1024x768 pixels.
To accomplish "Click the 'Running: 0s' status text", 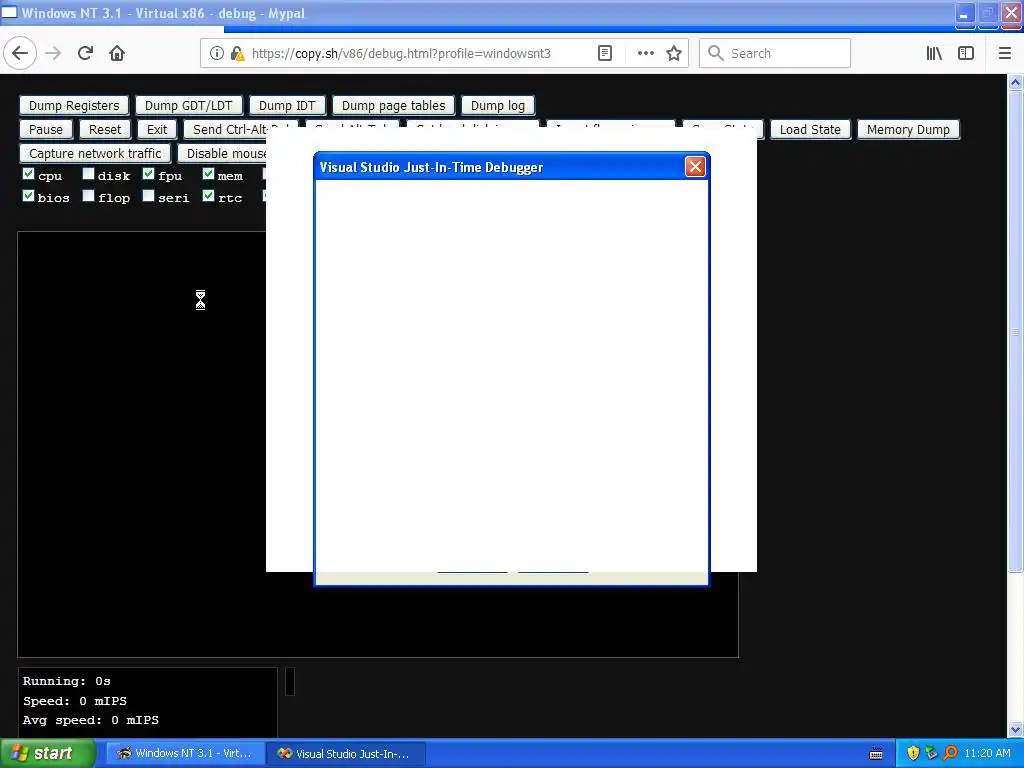I will pos(67,681).
